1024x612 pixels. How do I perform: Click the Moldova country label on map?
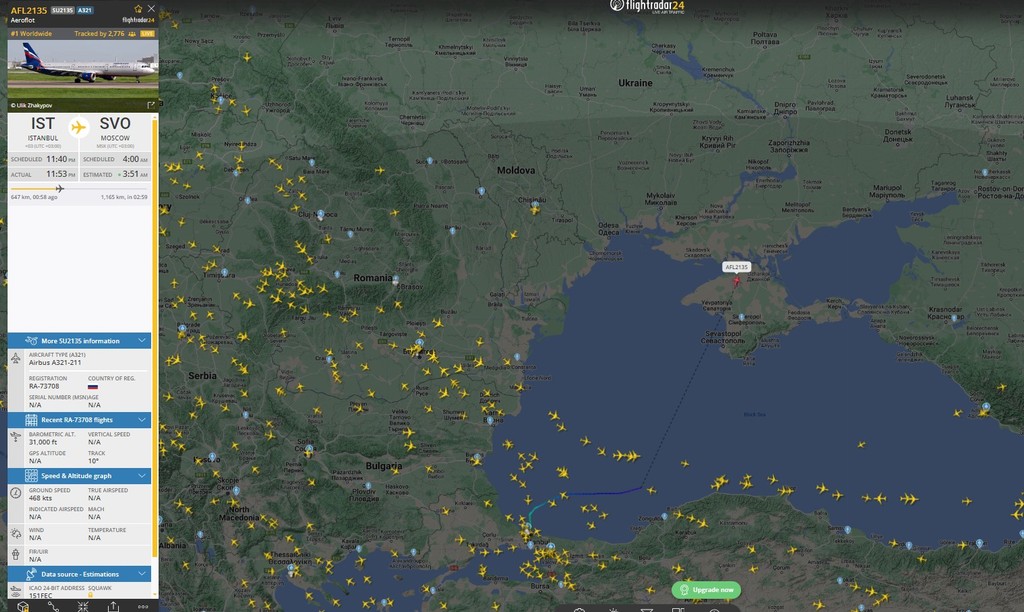coord(516,170)
